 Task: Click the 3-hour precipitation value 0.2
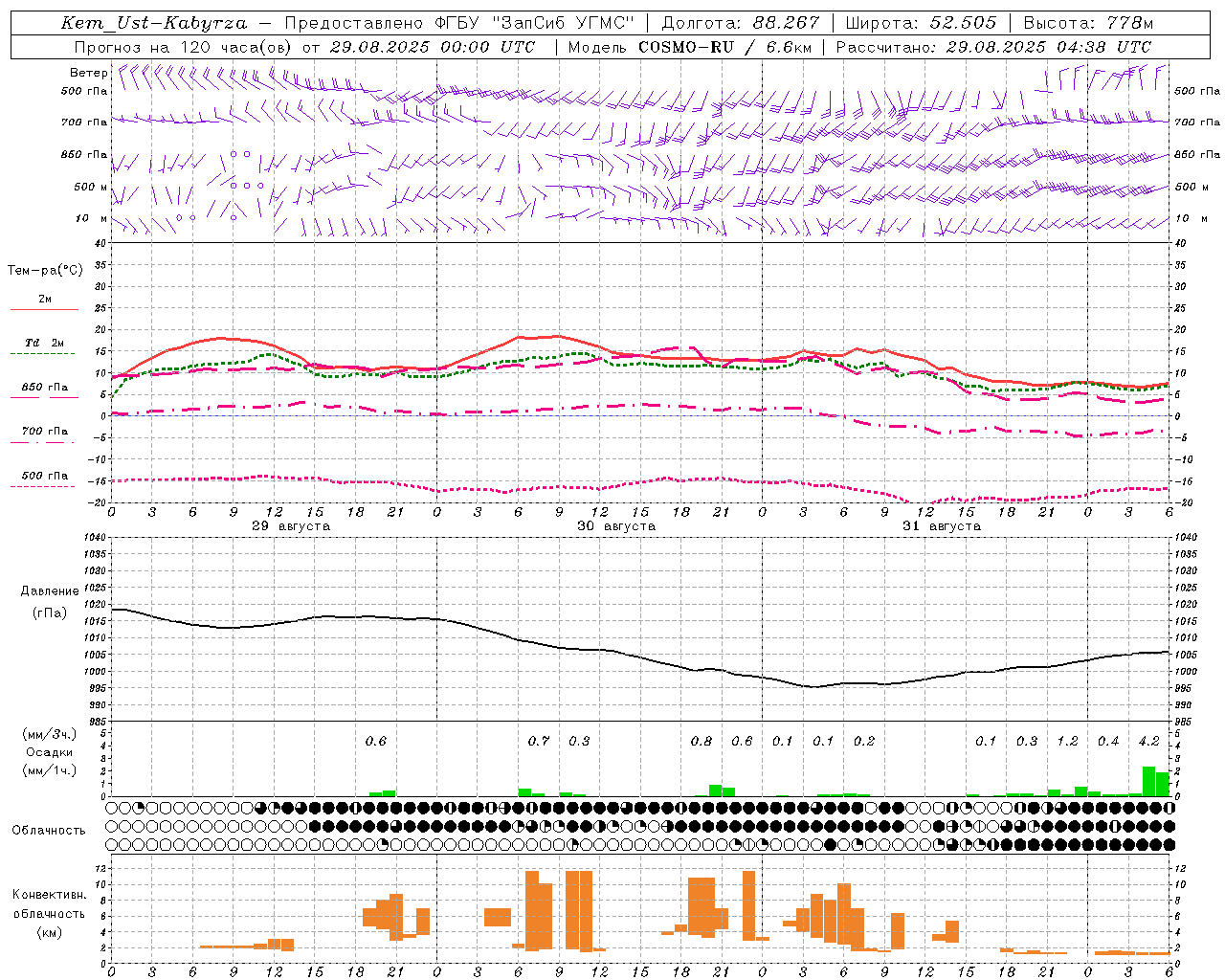tap(864, 742)
